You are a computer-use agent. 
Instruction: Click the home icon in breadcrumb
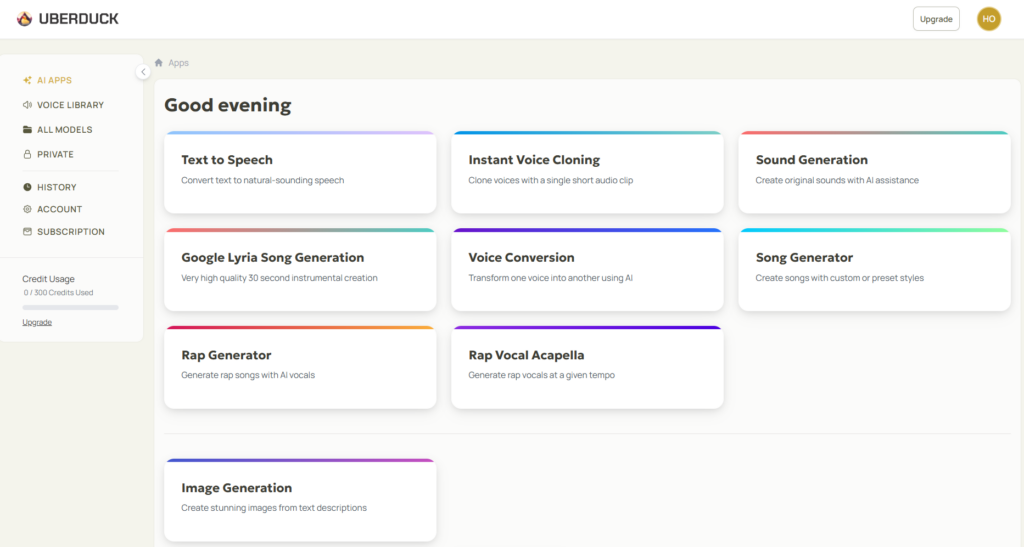(159, 63)
